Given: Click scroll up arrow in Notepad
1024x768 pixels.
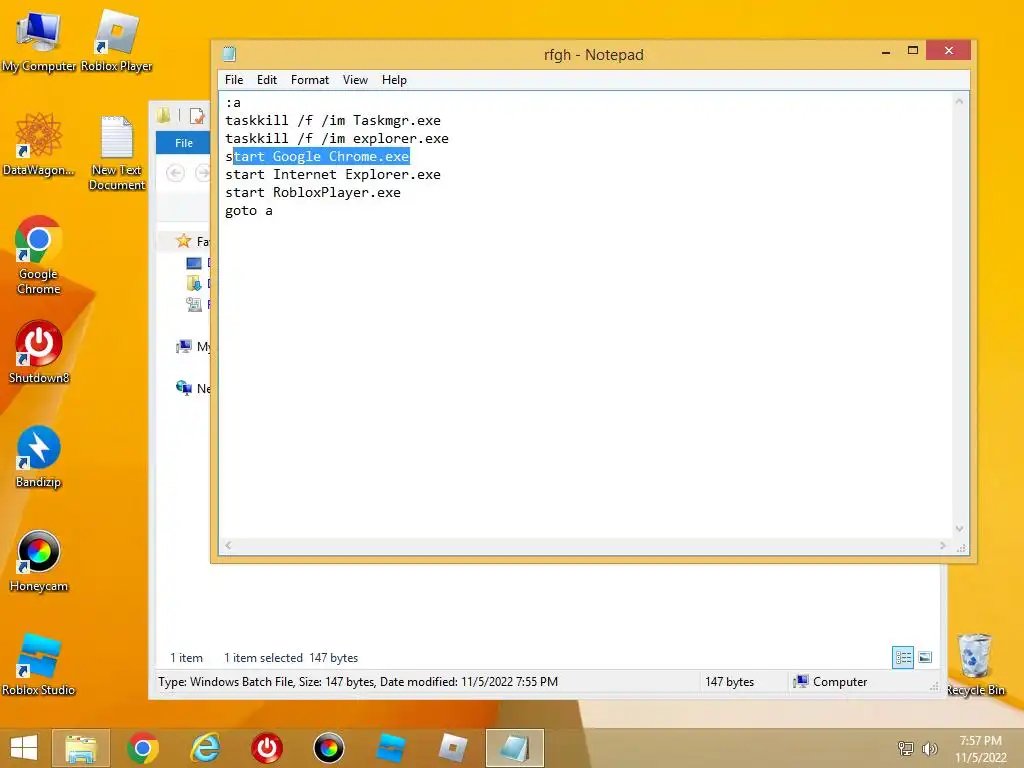Looking at the screenshot, I should coord(959,101).
